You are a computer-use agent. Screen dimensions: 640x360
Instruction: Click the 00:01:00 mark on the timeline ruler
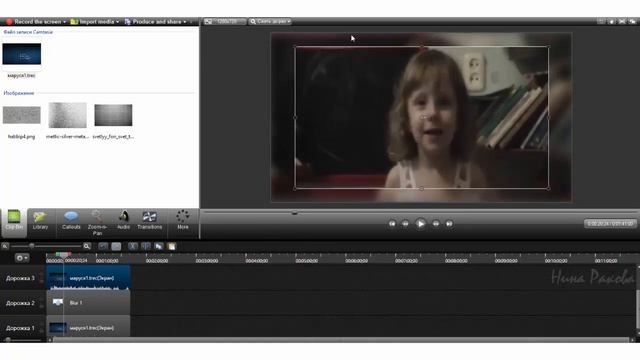coord(107,260)
